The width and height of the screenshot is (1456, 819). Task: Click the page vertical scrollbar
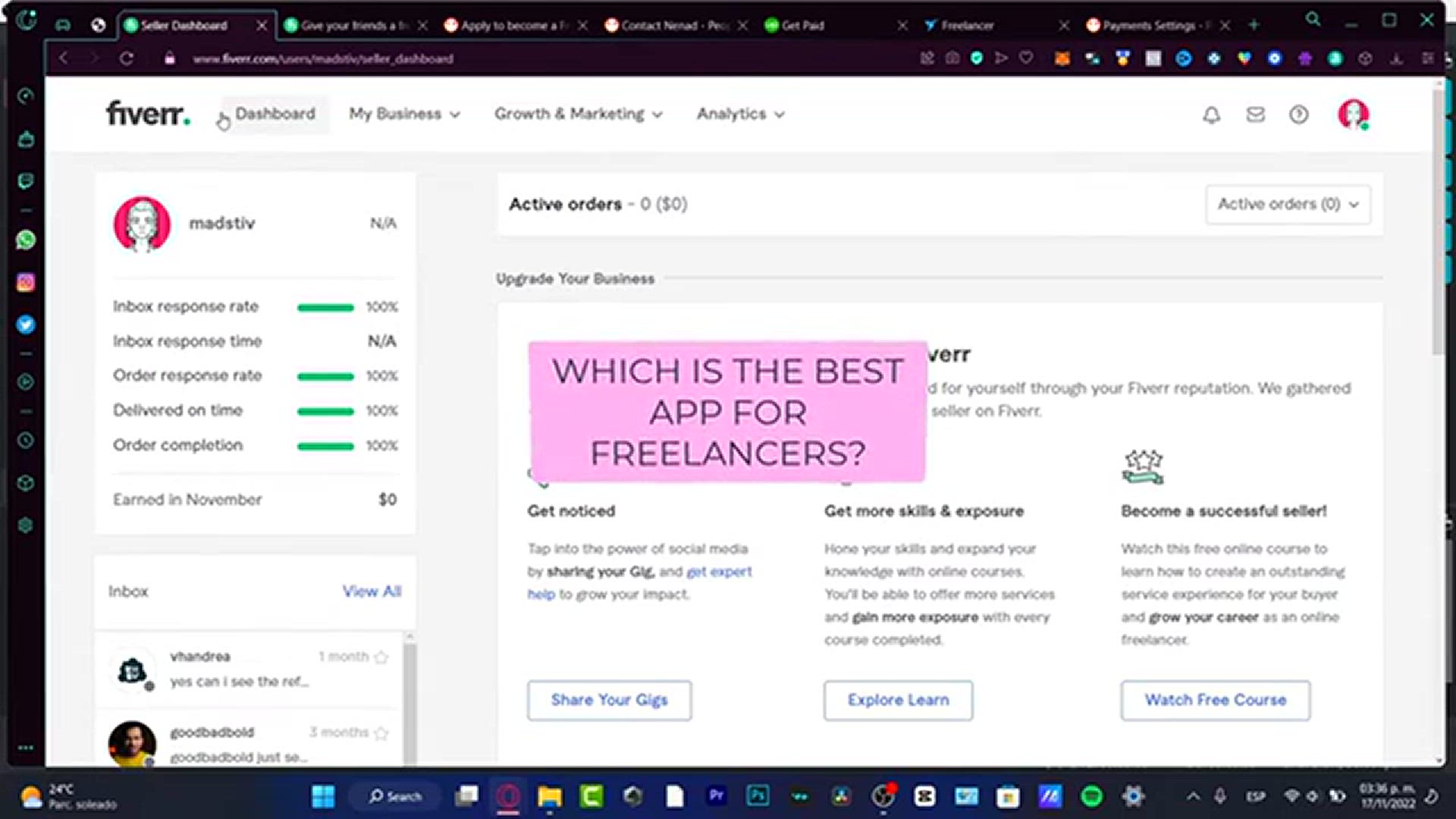pyautogui.click(x=1437, y=221)
